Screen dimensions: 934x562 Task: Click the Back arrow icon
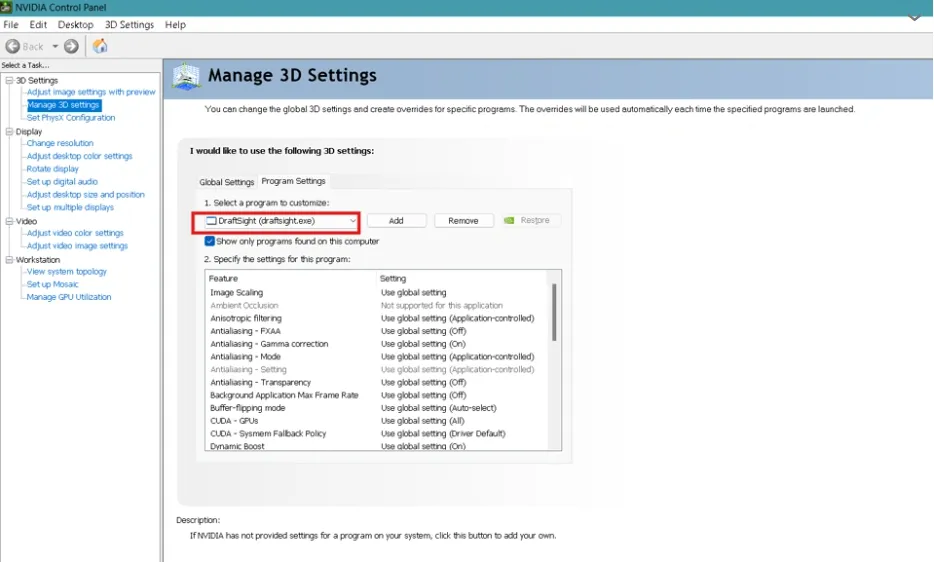pyautogui.click(x=13, y=46)
